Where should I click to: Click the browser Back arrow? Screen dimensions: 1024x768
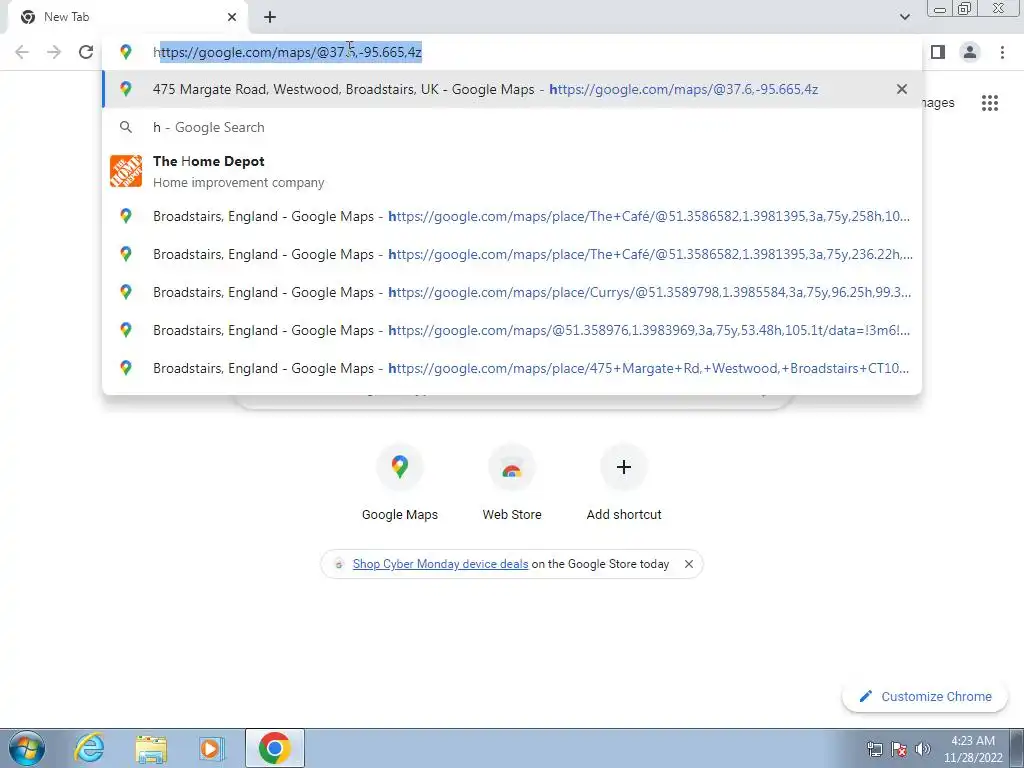pos(22,52)
